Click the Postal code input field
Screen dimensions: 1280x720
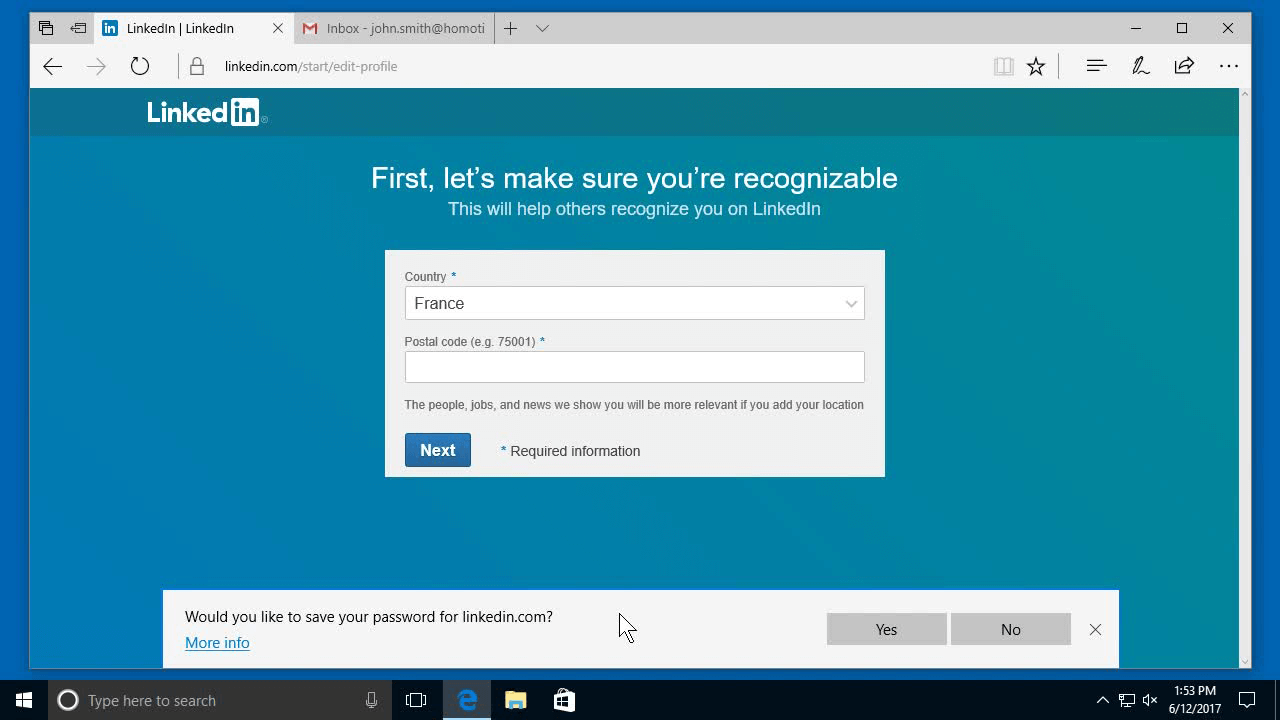pyautogui.click(x=634, y=367)
